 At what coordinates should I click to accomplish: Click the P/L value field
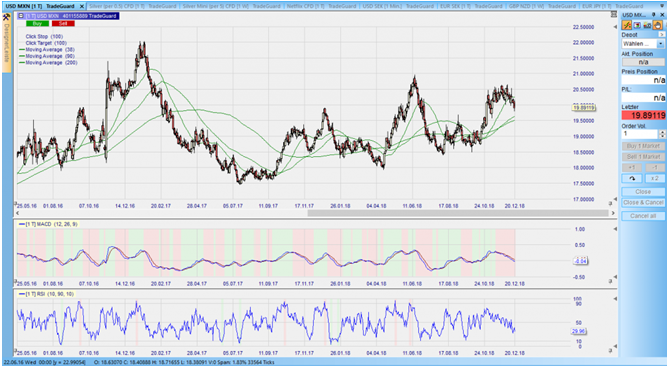[x=643, y=98]
